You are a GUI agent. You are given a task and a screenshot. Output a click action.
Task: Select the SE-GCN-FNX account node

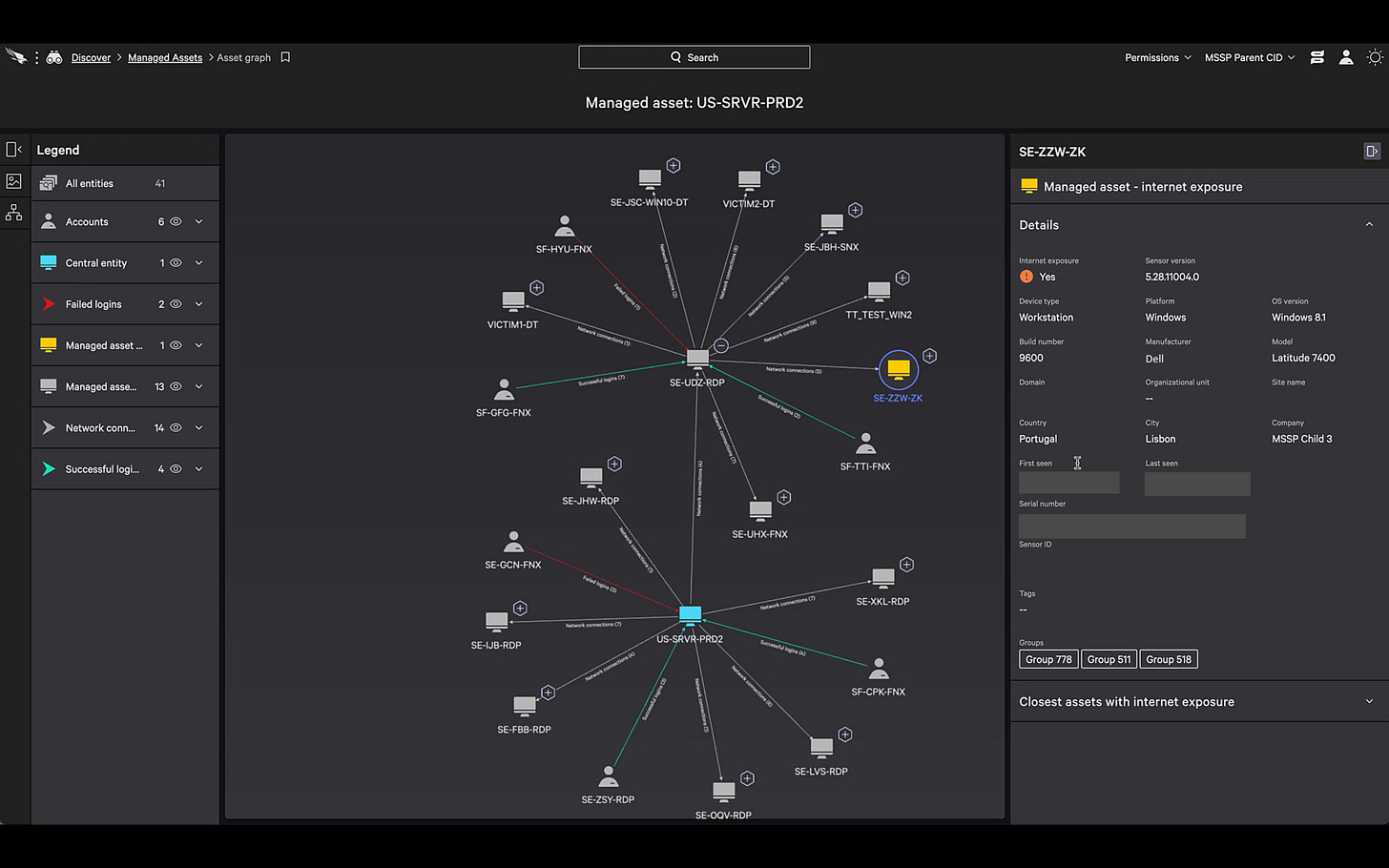pyautogui.click(x=513, y=543)
